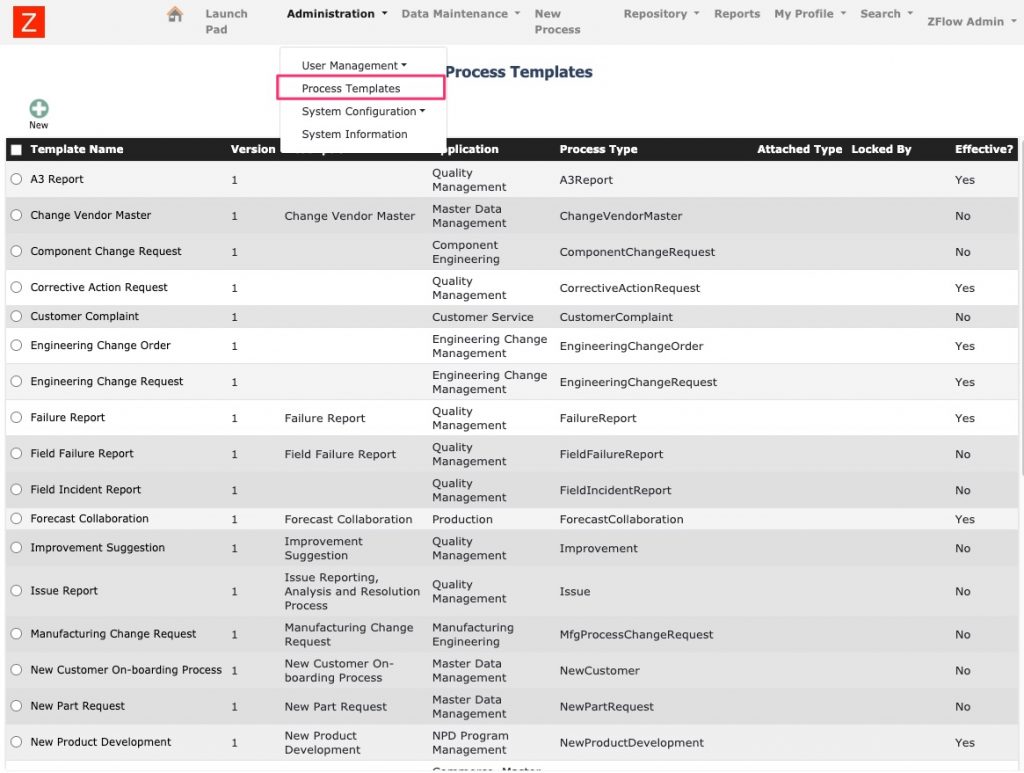Click the EngineeringChangeRequest process type cell
Viewport: 1024px width, 773px height.
point(638,382)
